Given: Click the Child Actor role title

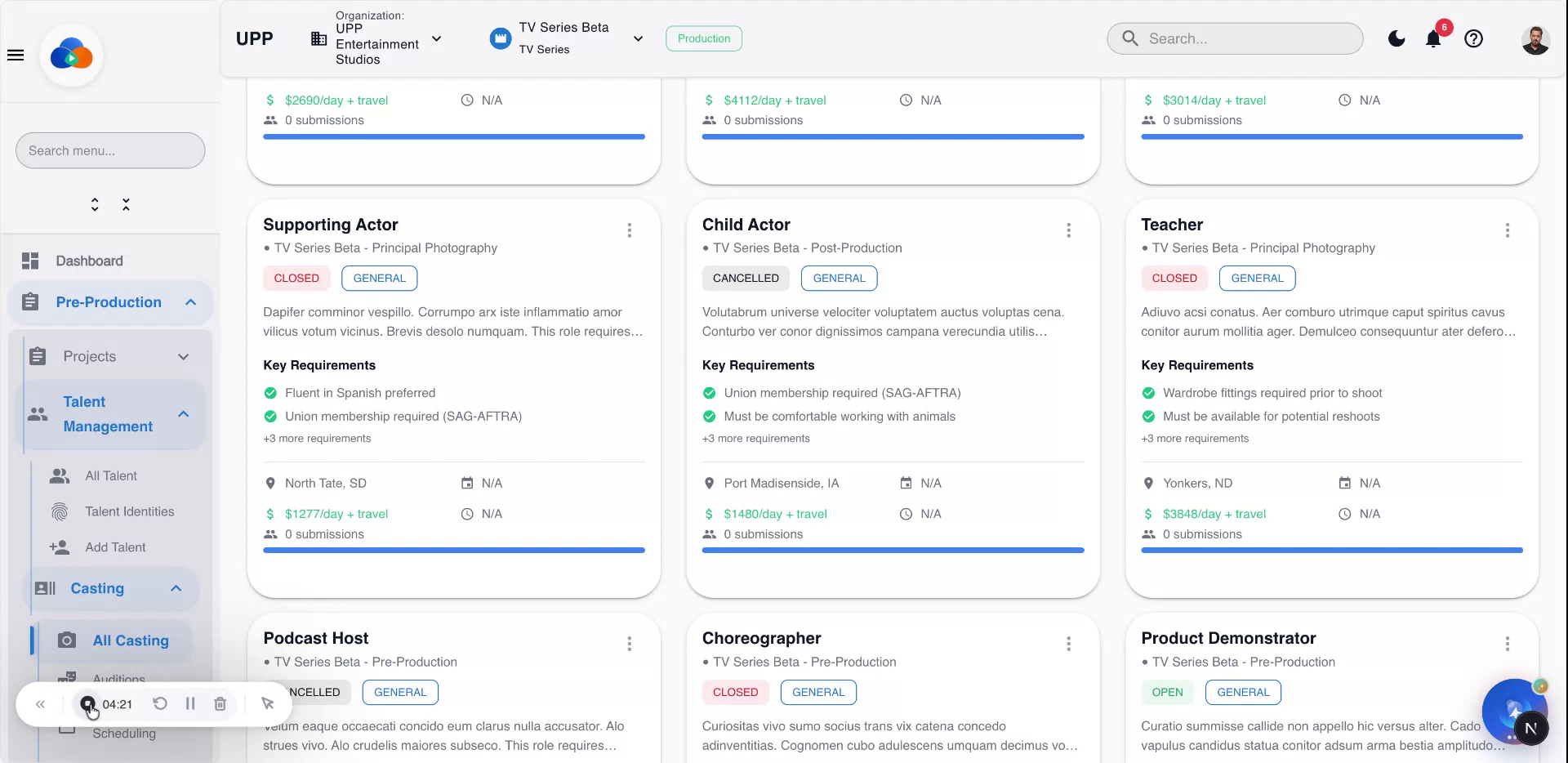Looking at the screenshot, I should [x=746, y=225].
